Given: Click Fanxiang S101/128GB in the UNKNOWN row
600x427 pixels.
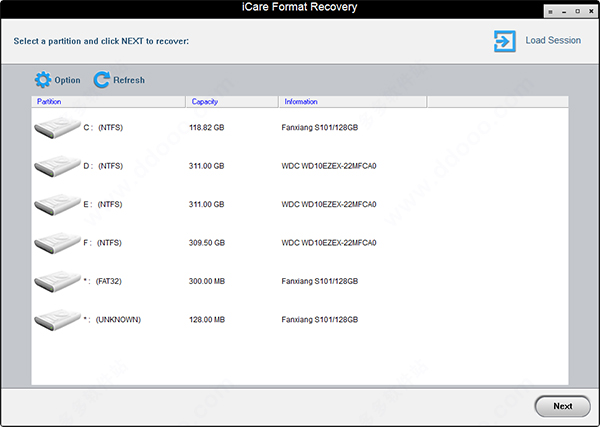Looking at the screenshot, I should tap(320, 319).
